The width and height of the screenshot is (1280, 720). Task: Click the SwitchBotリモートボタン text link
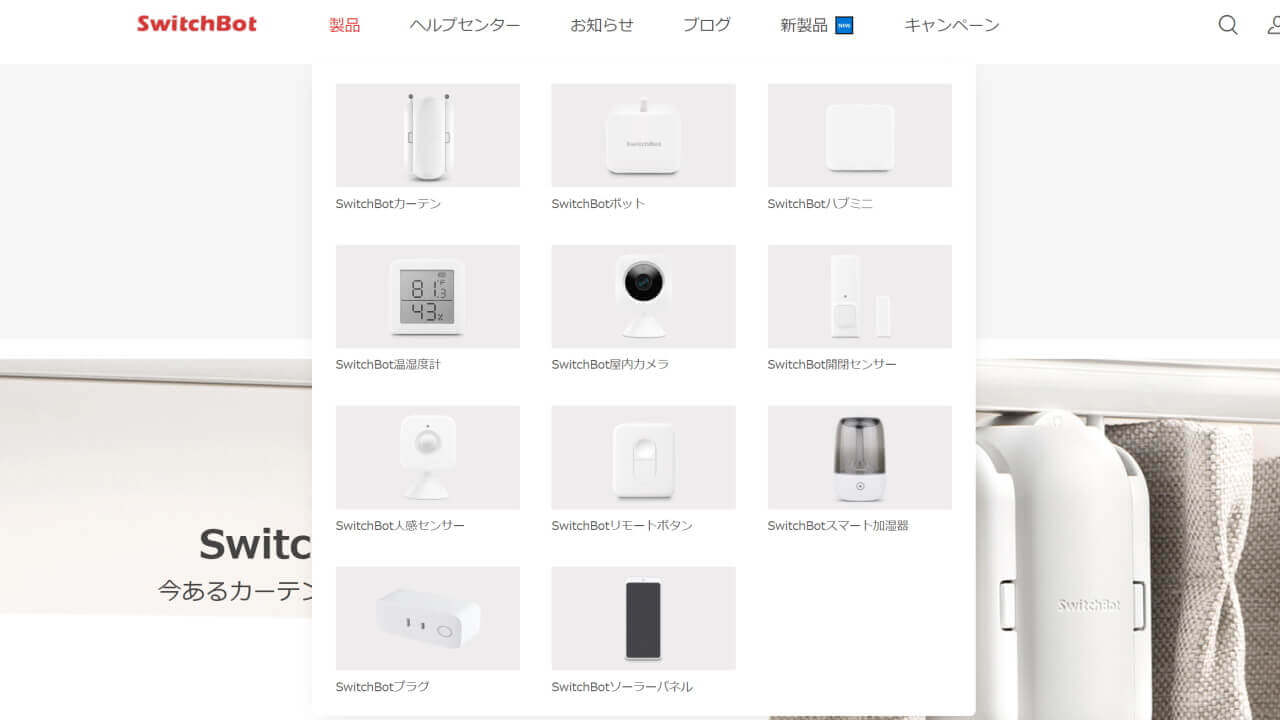point(622,526)
